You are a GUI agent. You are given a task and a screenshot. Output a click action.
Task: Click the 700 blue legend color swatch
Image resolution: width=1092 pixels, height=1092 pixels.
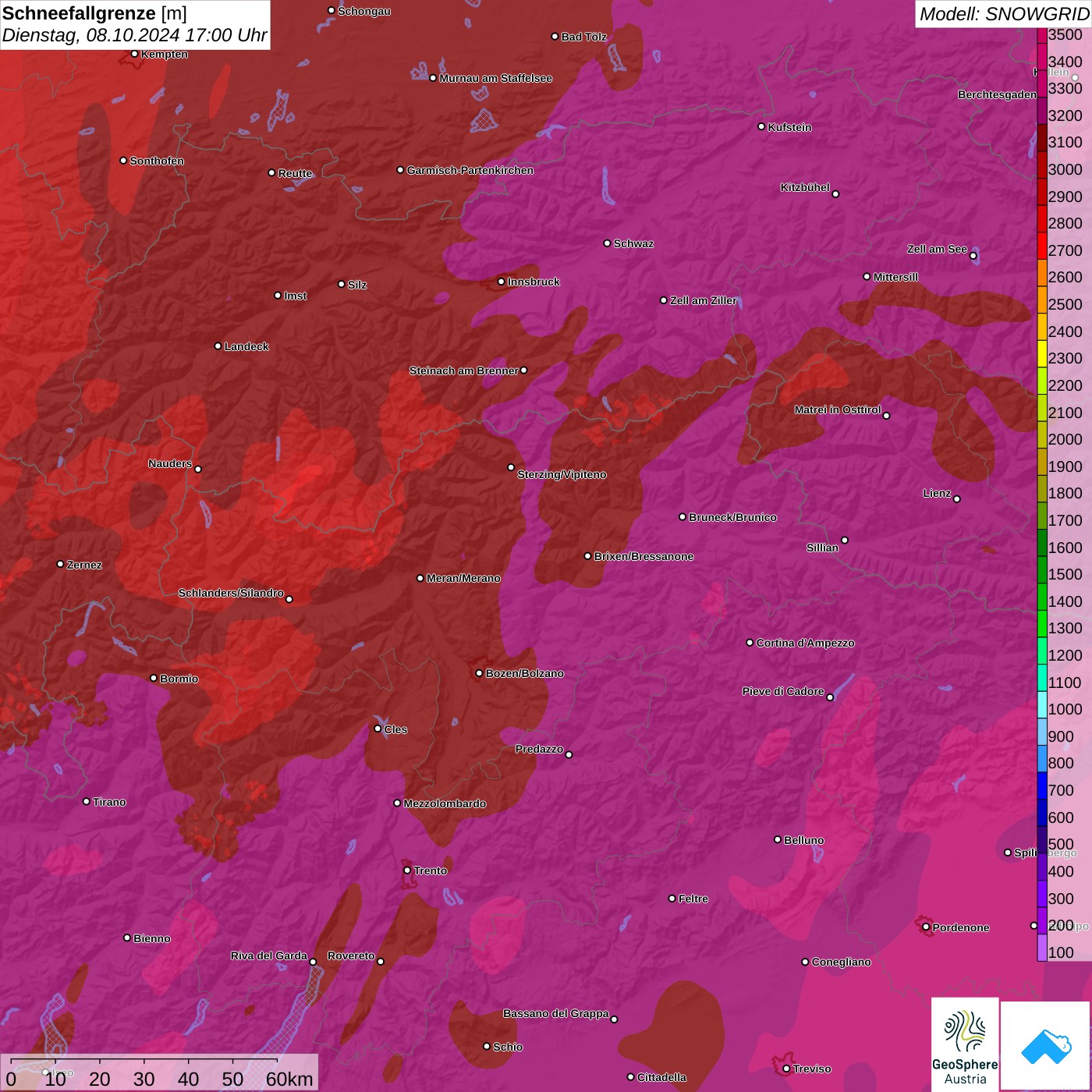1042,785
